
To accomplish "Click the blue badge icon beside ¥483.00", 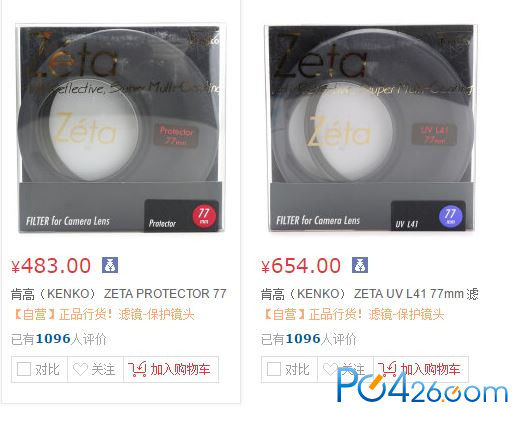I will tap(110, 265).
